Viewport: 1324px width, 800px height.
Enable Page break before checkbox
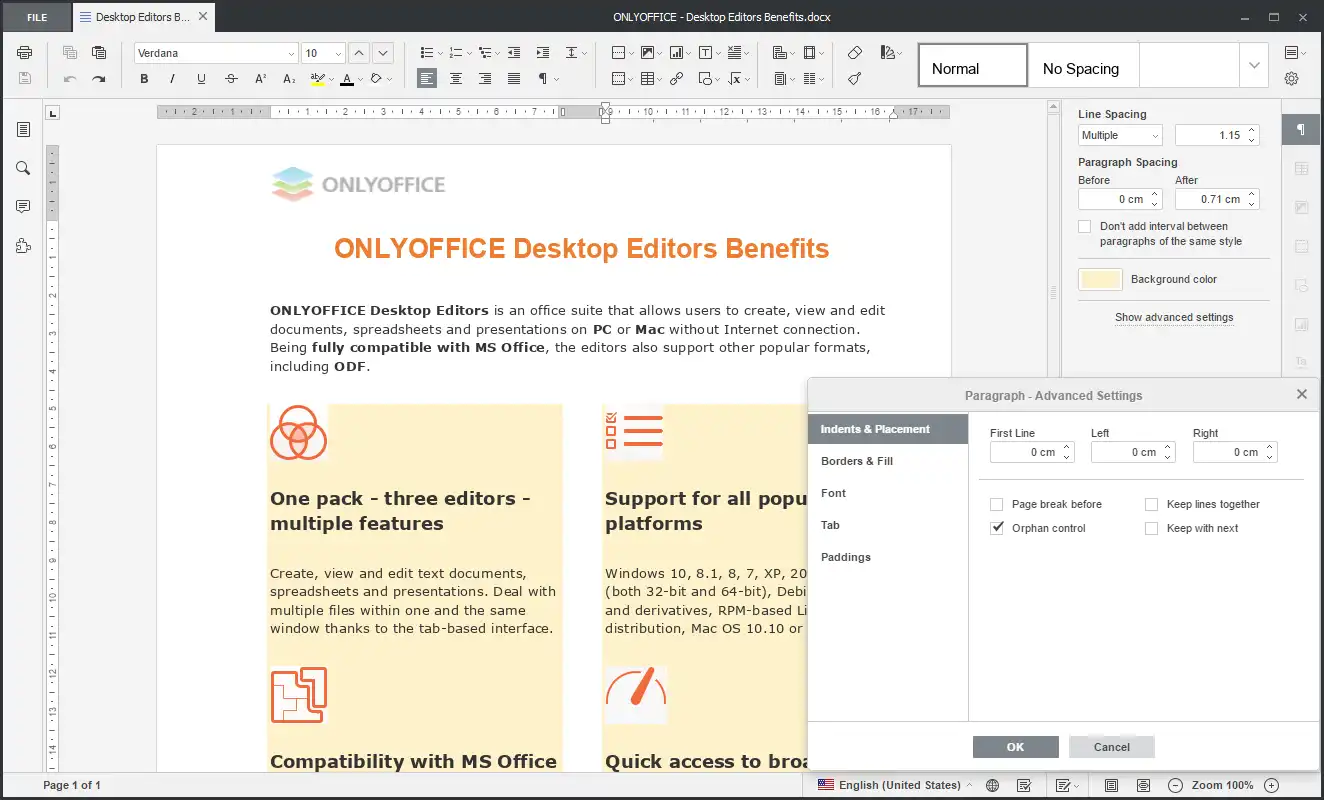click(x=996, y=505)
